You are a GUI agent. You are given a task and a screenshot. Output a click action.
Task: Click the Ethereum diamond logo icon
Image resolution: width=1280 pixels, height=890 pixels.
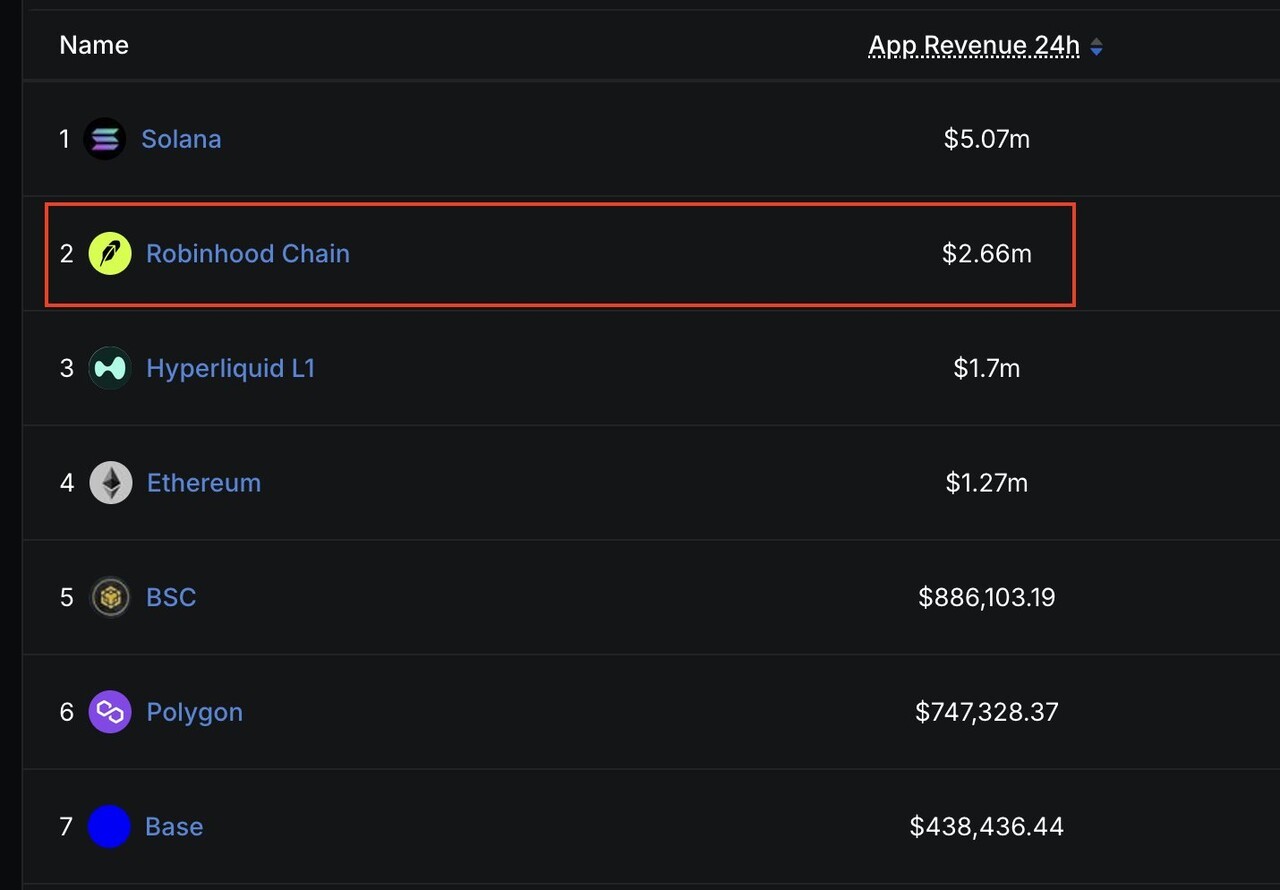click(x=111, y=483)
